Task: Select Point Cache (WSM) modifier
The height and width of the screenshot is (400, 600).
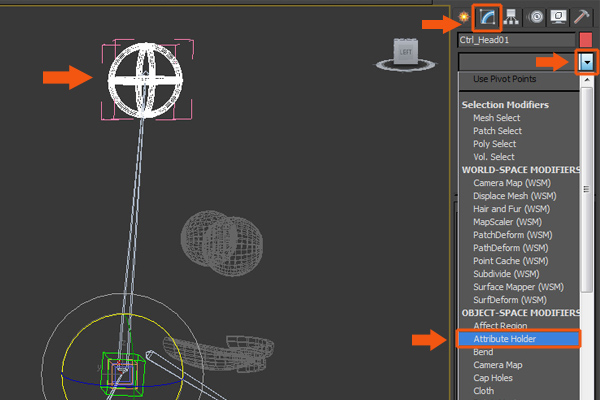Action: [x=510, y=261]
